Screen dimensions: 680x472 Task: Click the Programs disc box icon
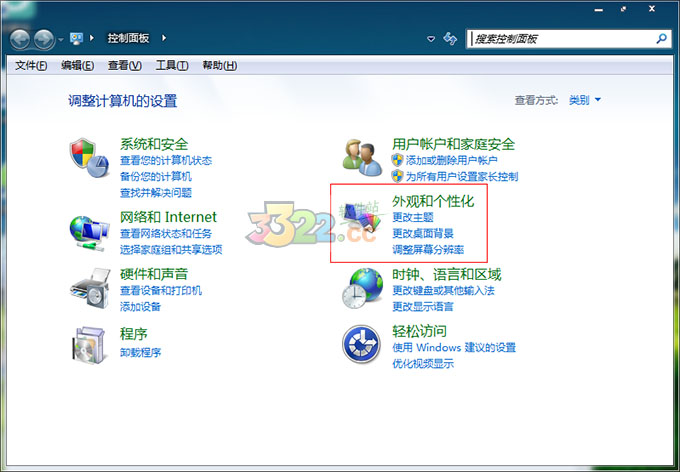(89, 345)
